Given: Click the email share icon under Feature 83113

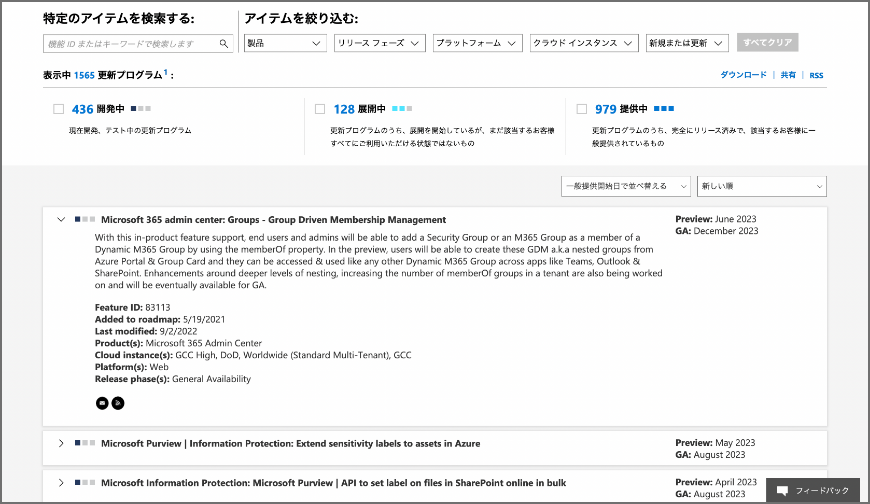Looking at the screenshot, I should pyautogui.click(x=102, y=403).
